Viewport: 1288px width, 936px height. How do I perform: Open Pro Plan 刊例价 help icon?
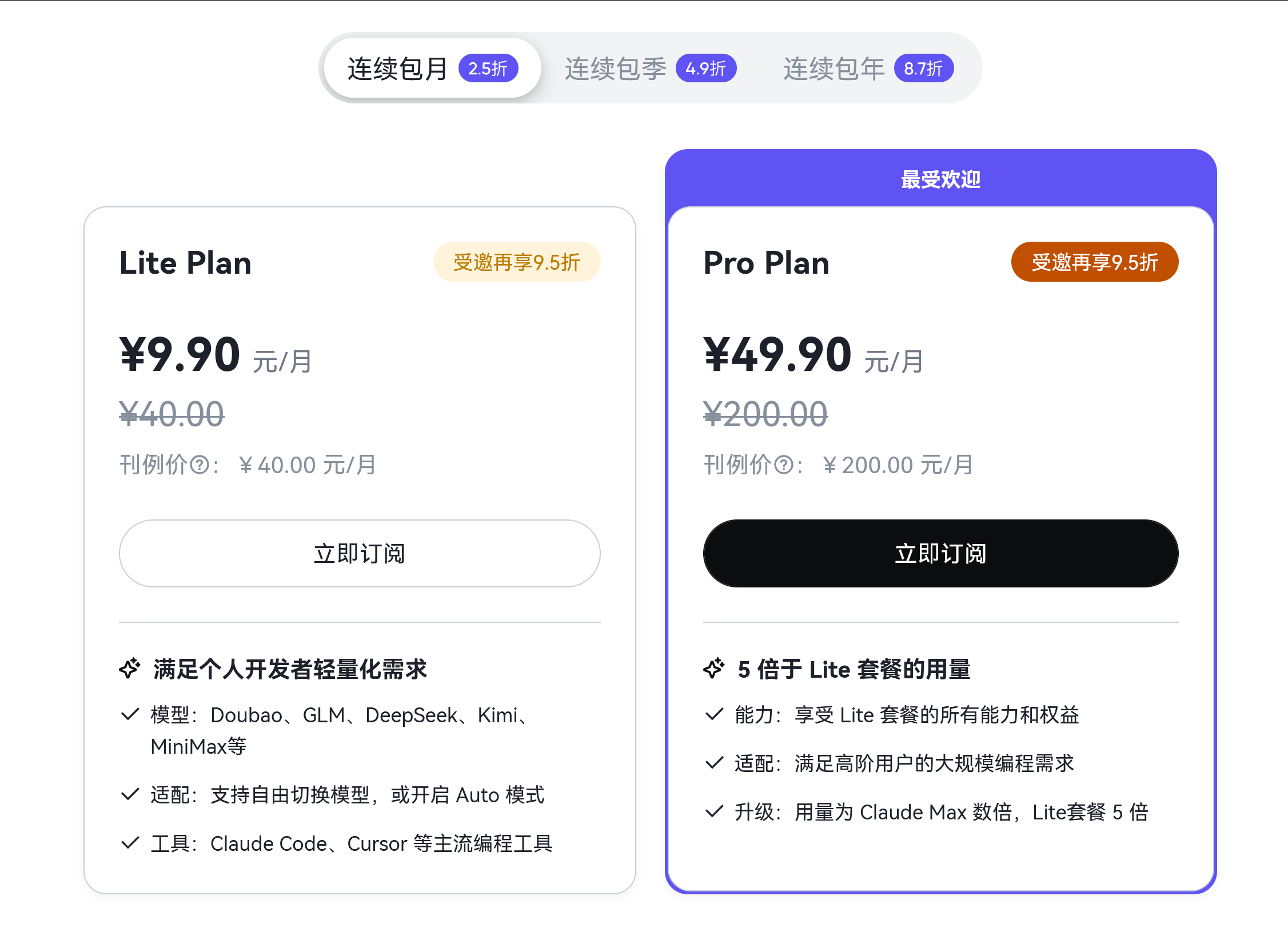click(x=784, y=465)
